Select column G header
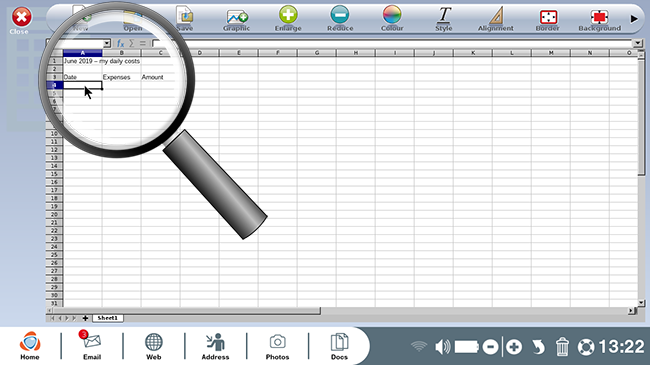 click(317, 53)
